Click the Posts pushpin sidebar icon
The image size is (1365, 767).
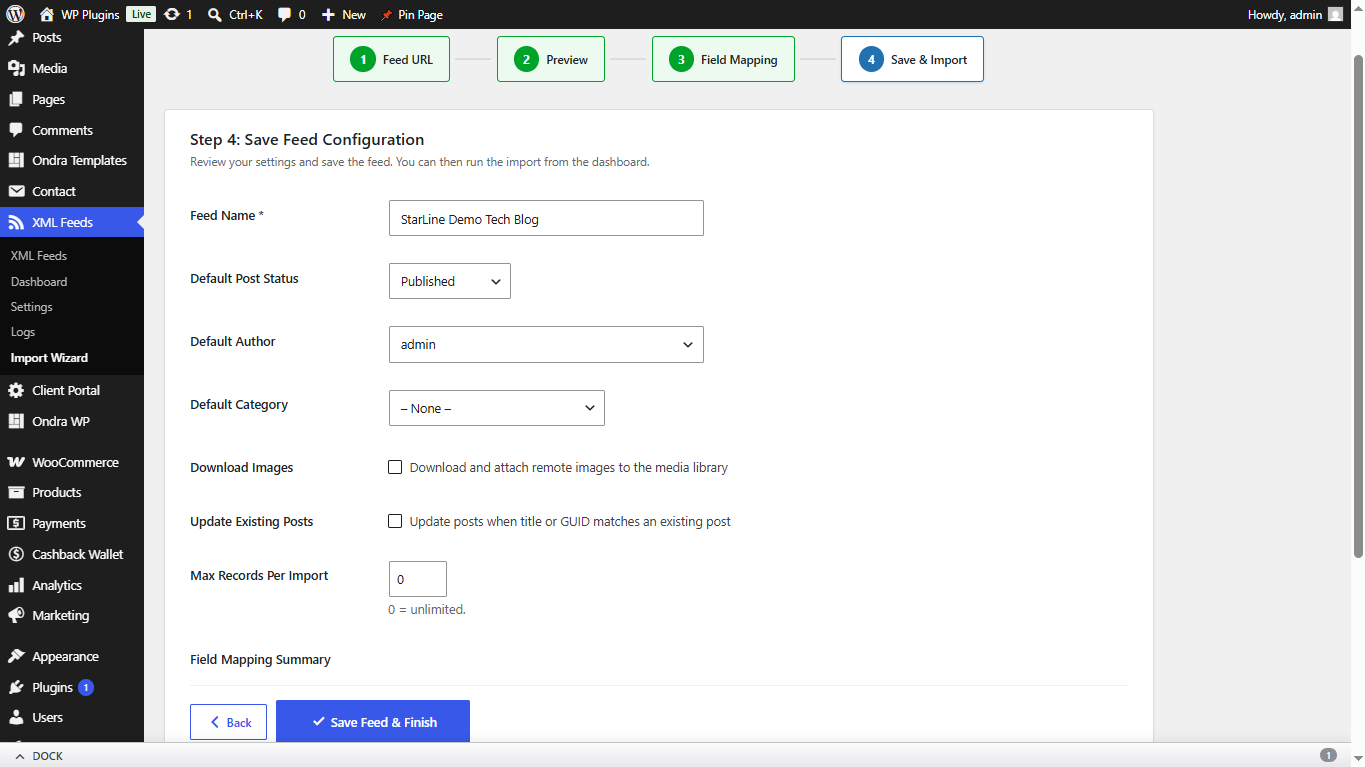pyautogui.click(x=16, y=38)
